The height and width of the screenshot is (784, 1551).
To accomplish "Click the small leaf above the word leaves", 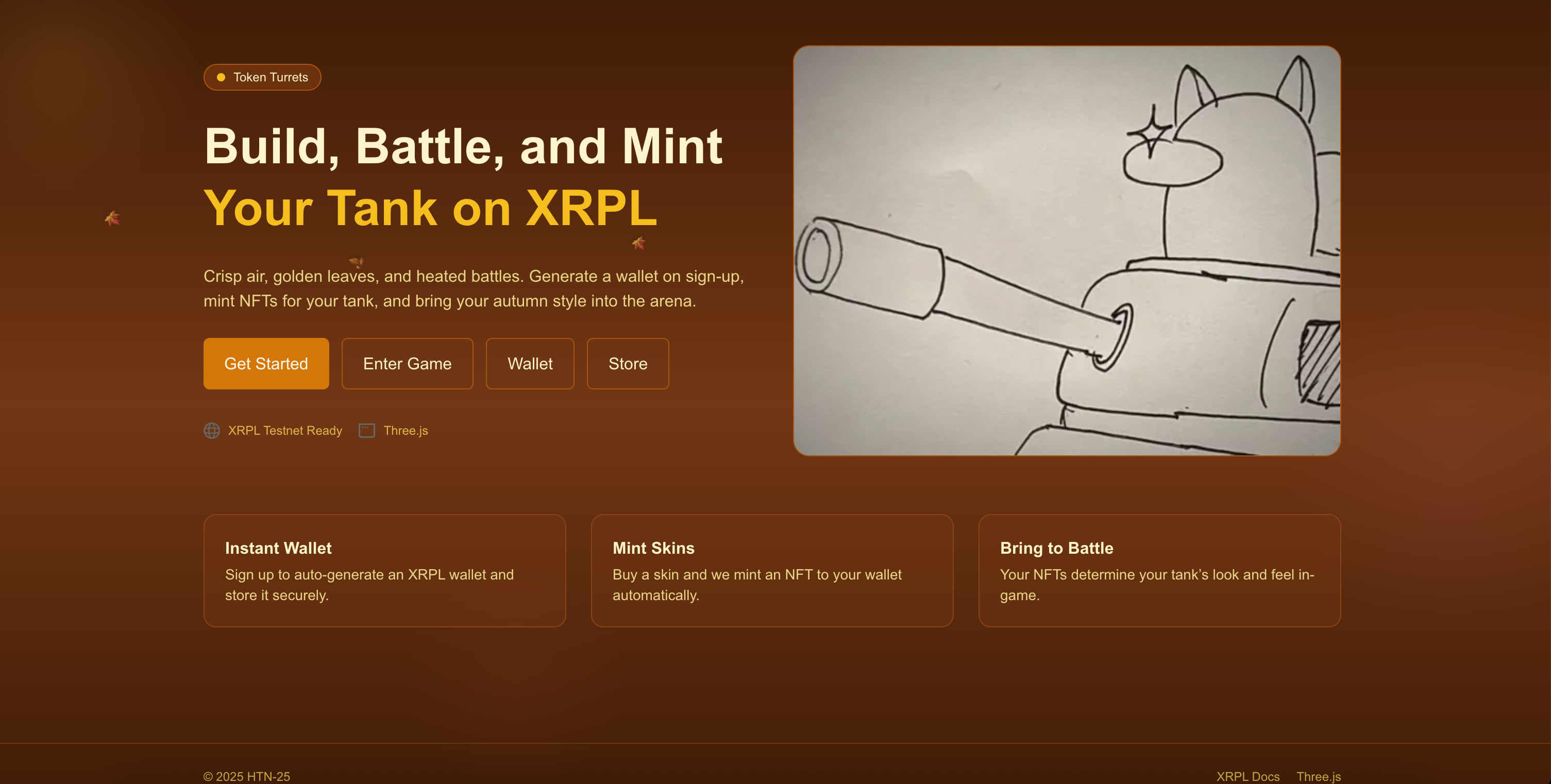I will tap(357, 262).
